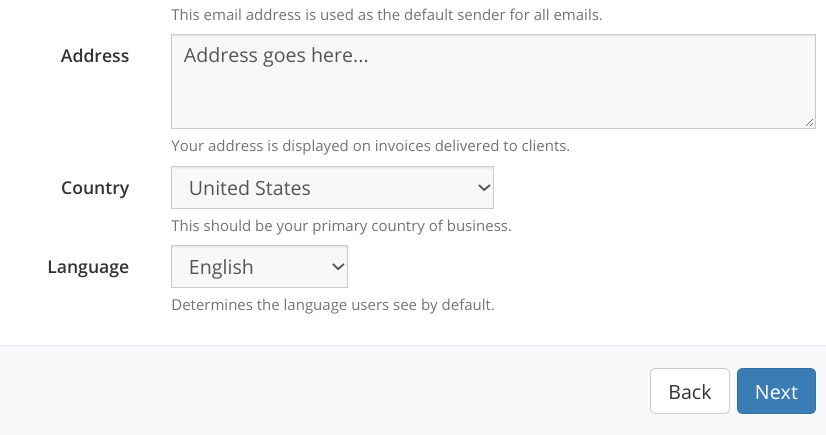Click the Country field label
This screenshot has width=826, height=435.
[95, 188]
